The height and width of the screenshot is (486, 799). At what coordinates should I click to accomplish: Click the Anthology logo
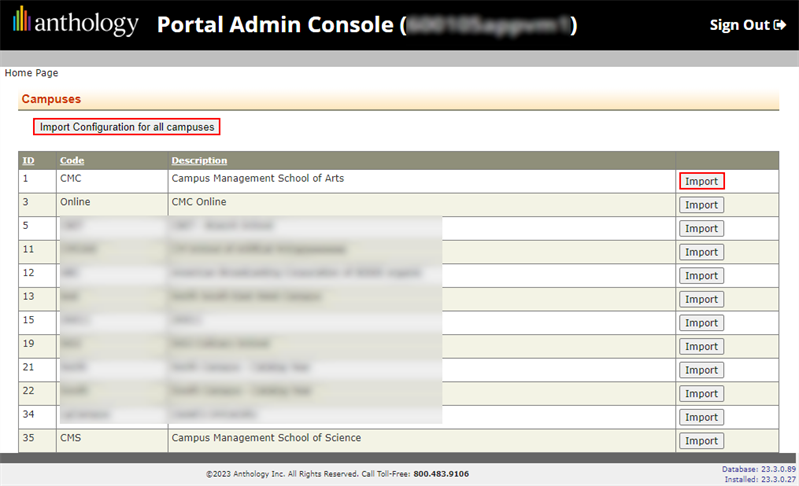75,22
